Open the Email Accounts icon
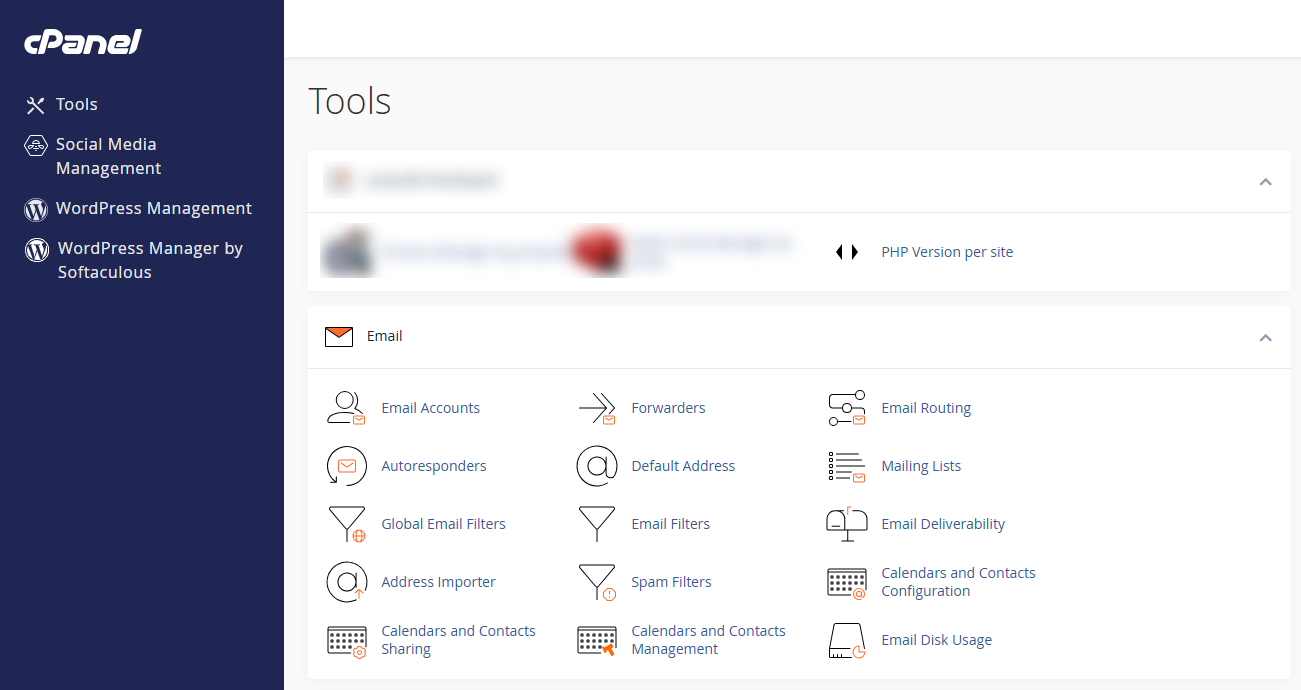The width and height of the screenshot is (1301, 690). 346,408
